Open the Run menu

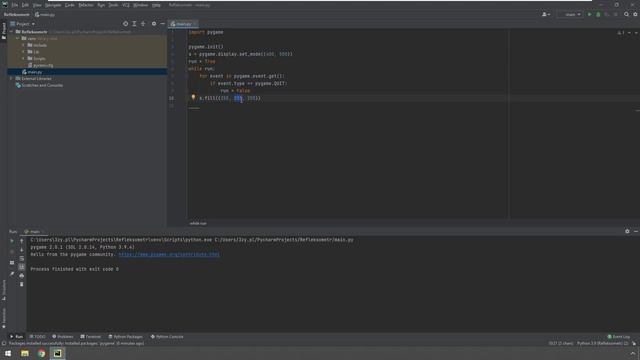[x=101, y=5]
